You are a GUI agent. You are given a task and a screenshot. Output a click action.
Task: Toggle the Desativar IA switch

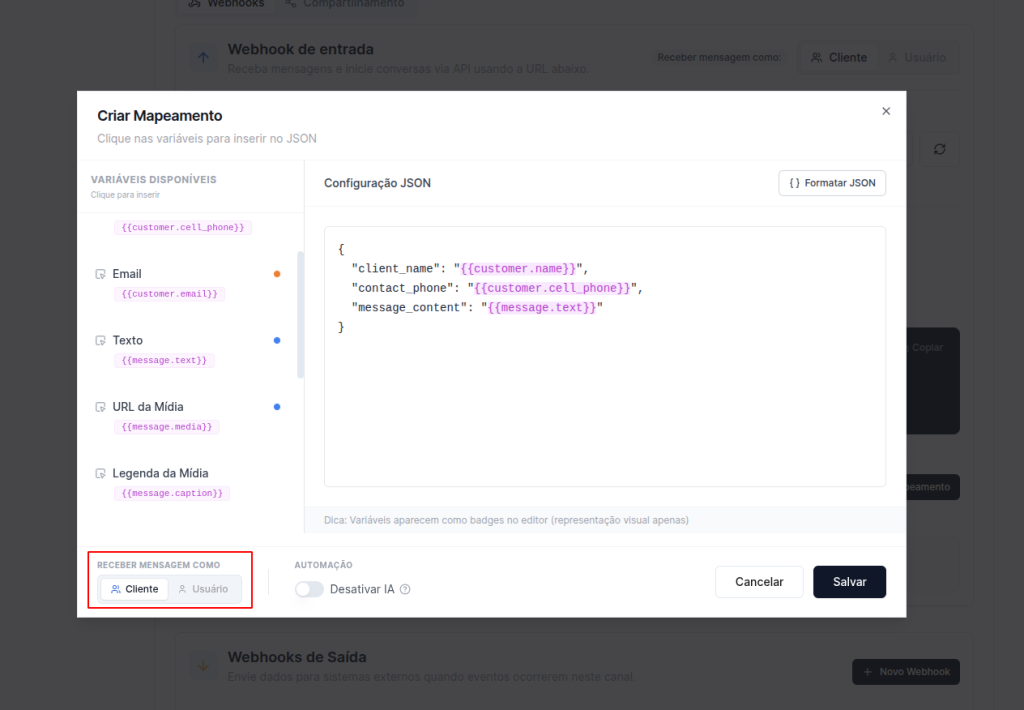click(x=310, y=590)
